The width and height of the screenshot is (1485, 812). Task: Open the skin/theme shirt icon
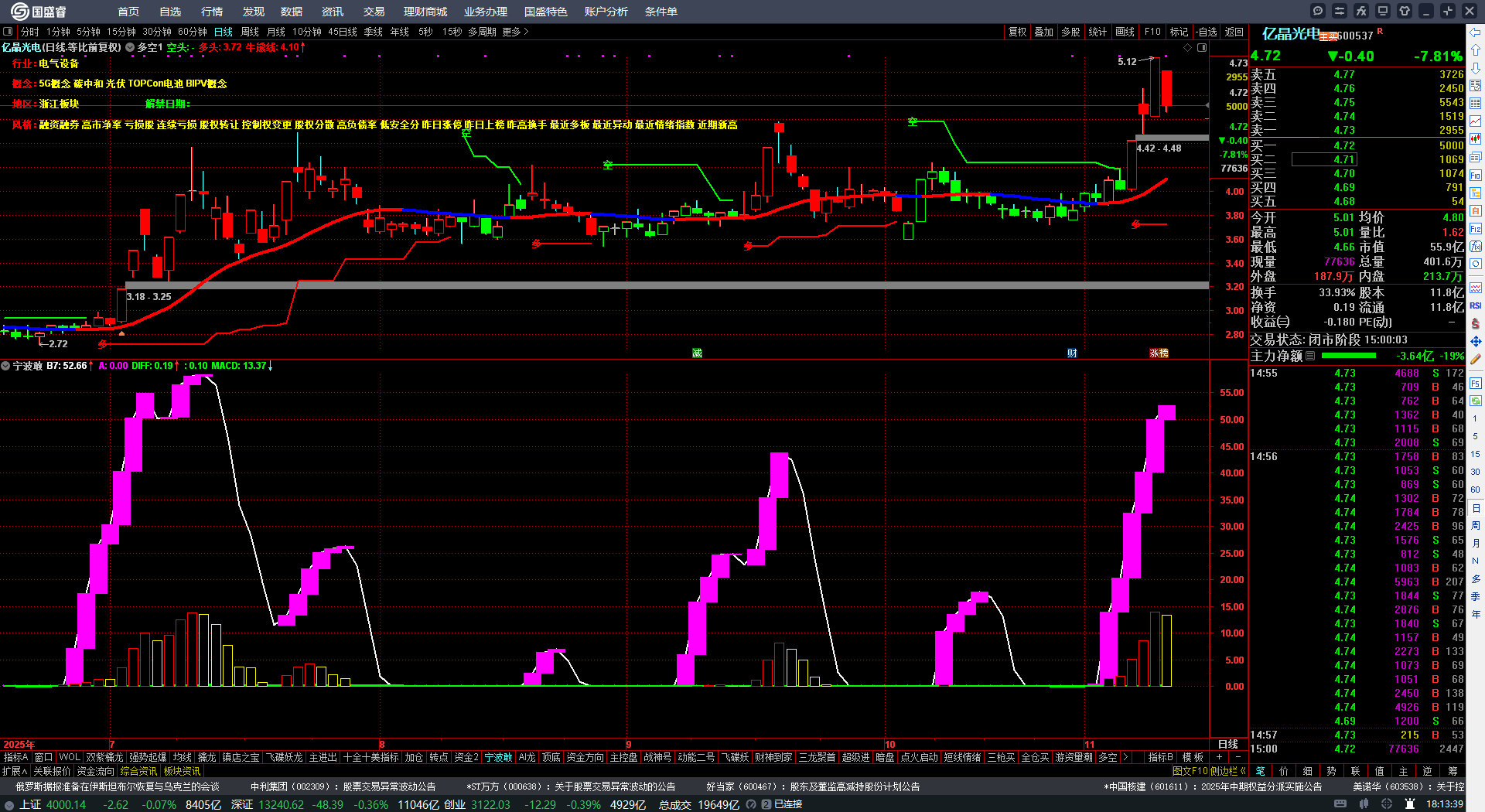(x=1405, y=11)
